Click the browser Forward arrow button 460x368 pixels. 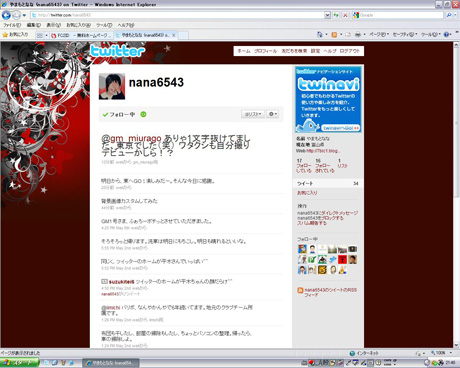(x=16, y=15)
